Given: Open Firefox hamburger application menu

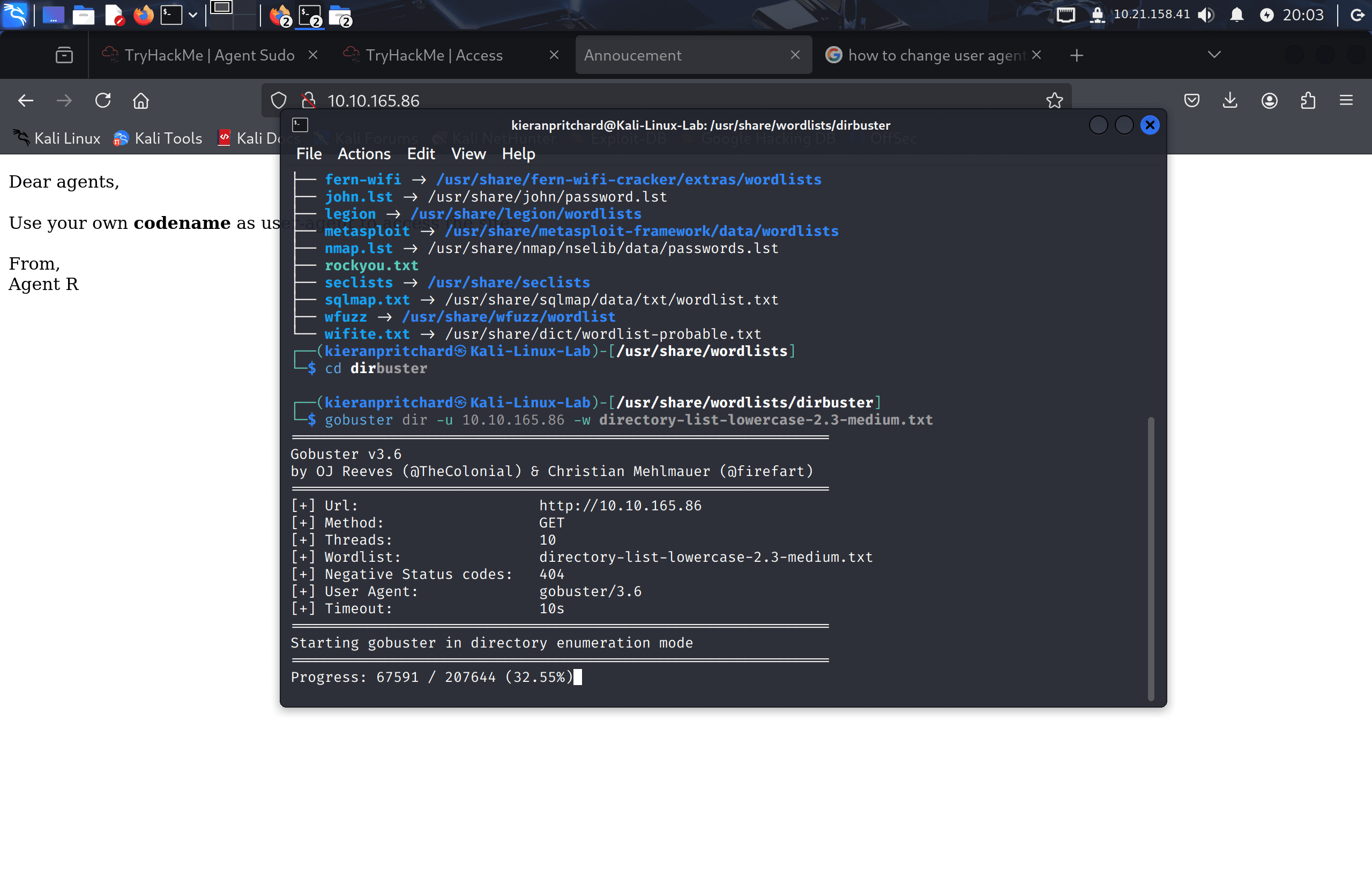Looking at the screenshot, I should [1346, 101].
